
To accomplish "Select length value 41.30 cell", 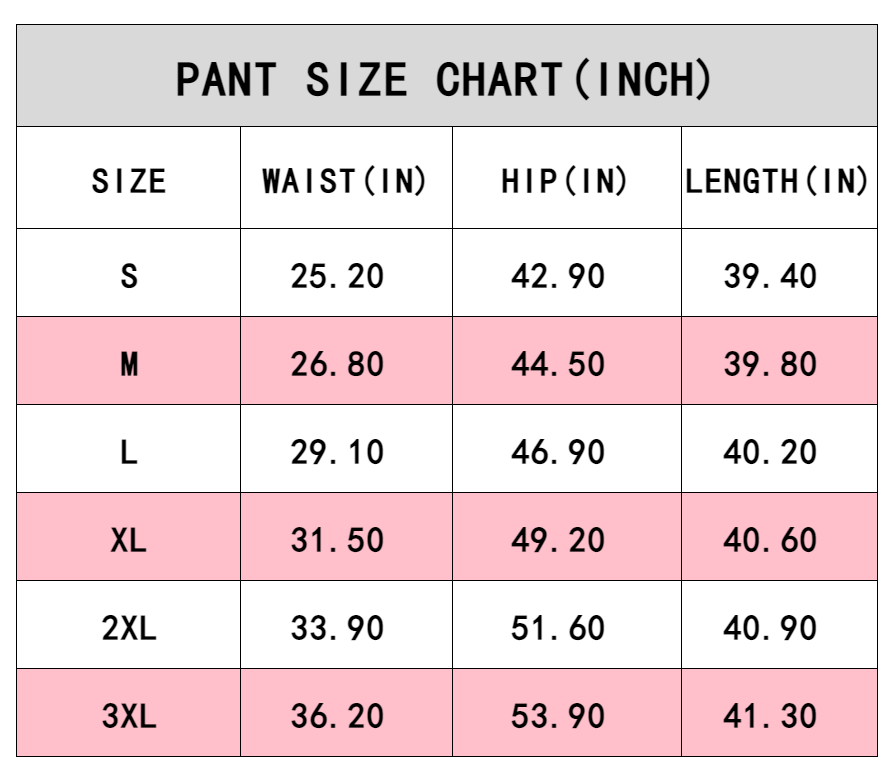I will click(x=770, y=716).
